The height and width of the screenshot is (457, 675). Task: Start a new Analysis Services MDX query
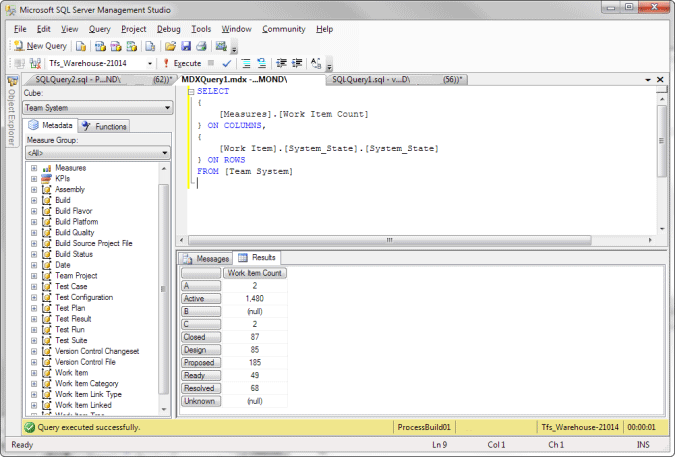point(100,46)
